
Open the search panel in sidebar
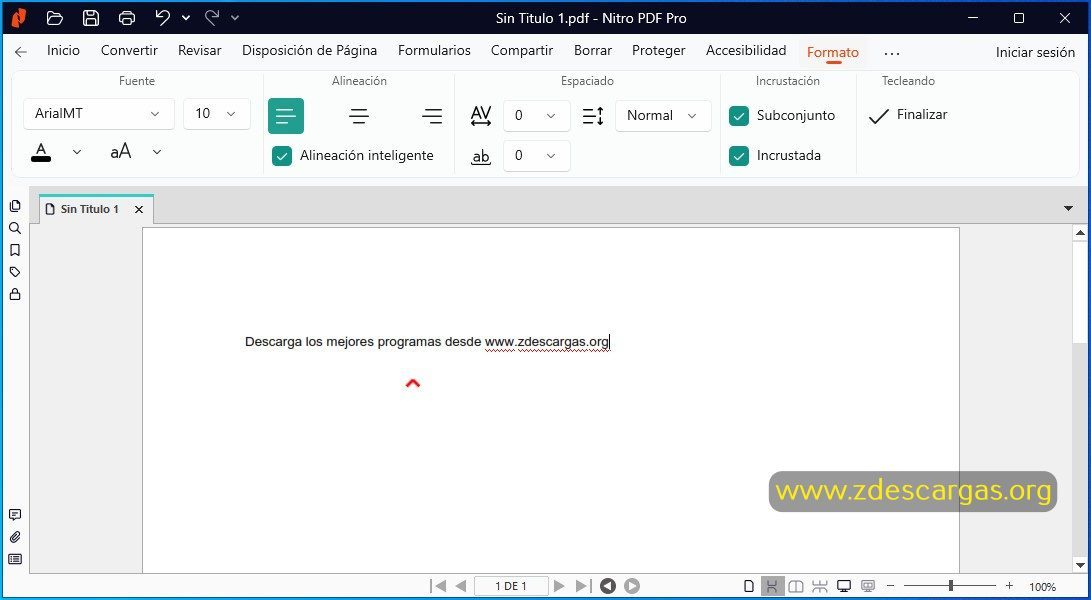coord(15,228)
